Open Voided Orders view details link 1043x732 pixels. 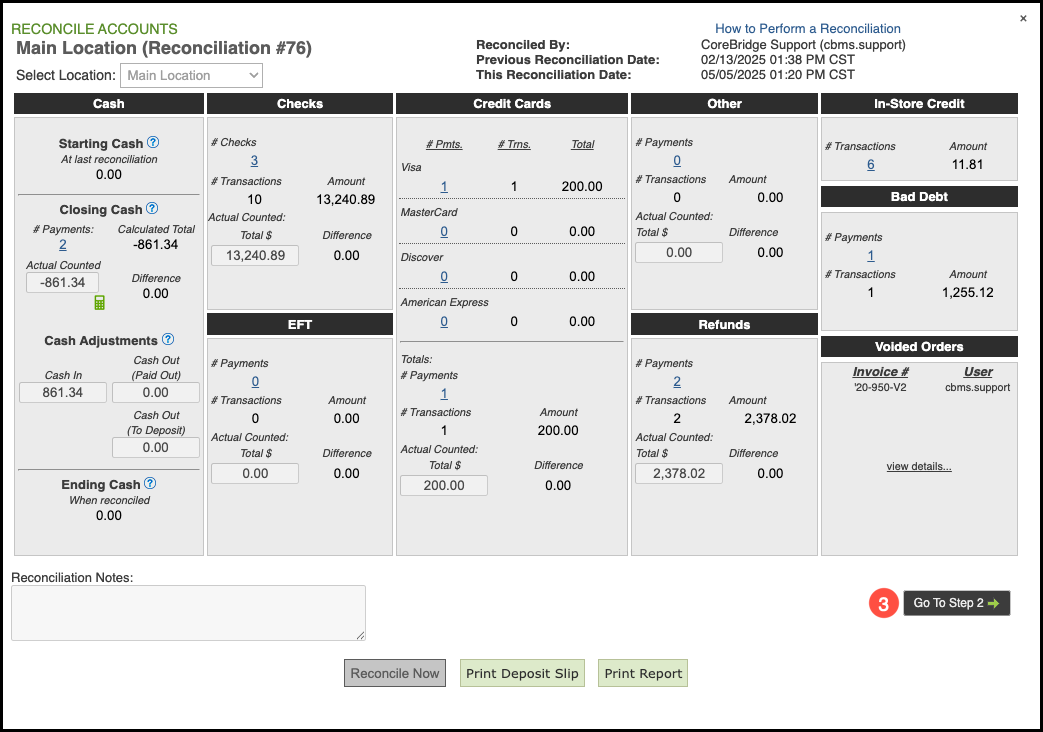point(919,466)
